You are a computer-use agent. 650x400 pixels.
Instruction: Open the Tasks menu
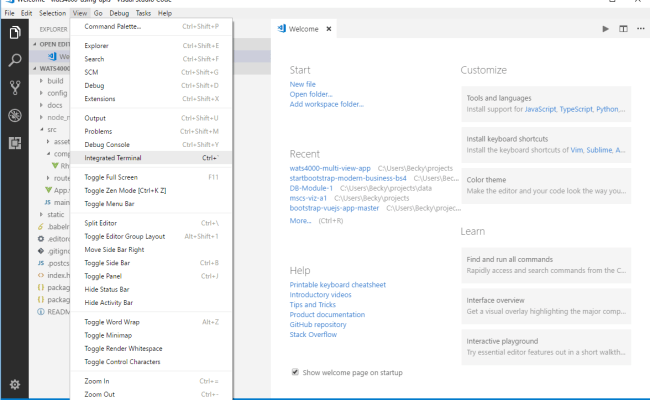pyautogui.click(x=143, y=13)
